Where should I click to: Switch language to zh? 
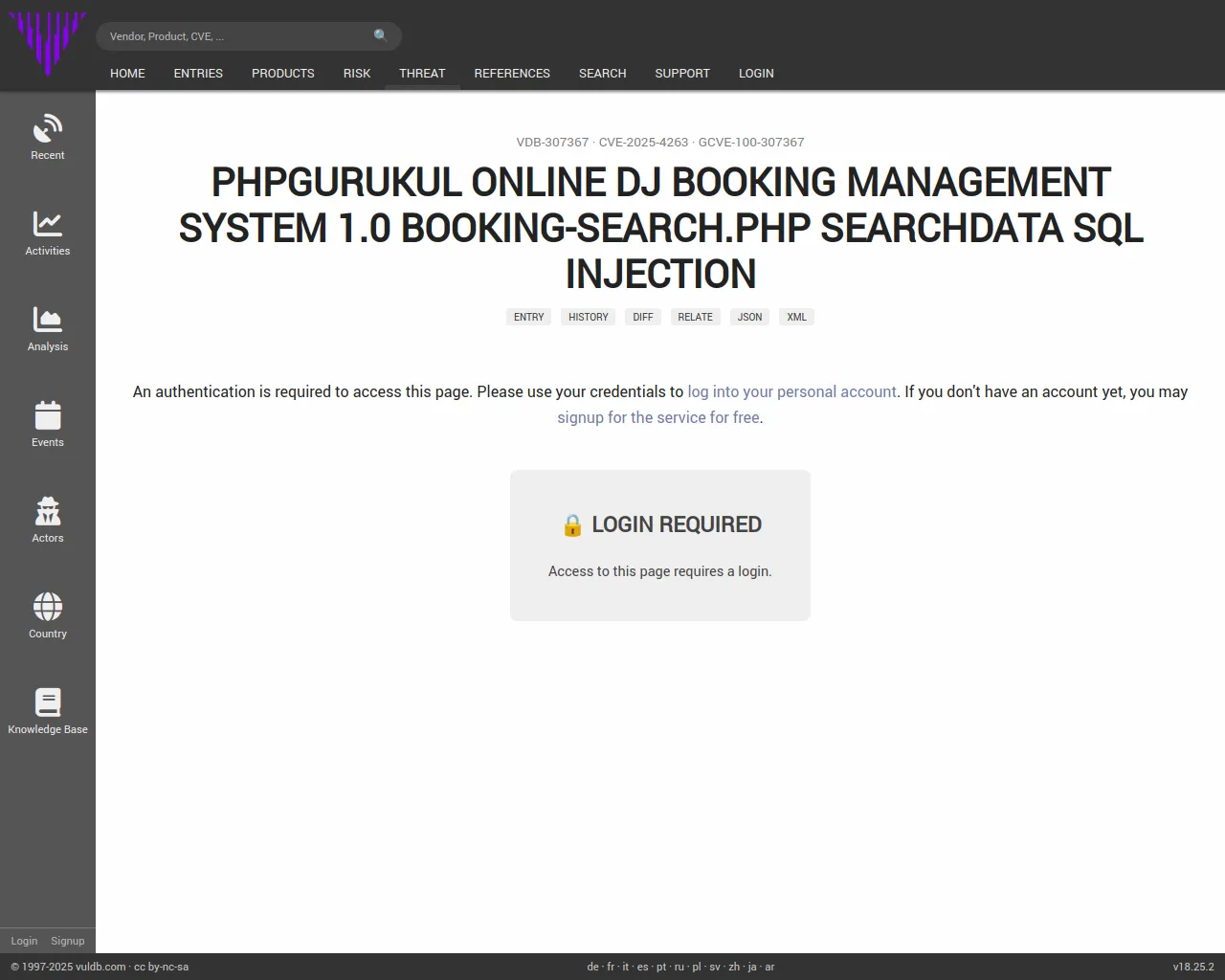click(734, 967)
